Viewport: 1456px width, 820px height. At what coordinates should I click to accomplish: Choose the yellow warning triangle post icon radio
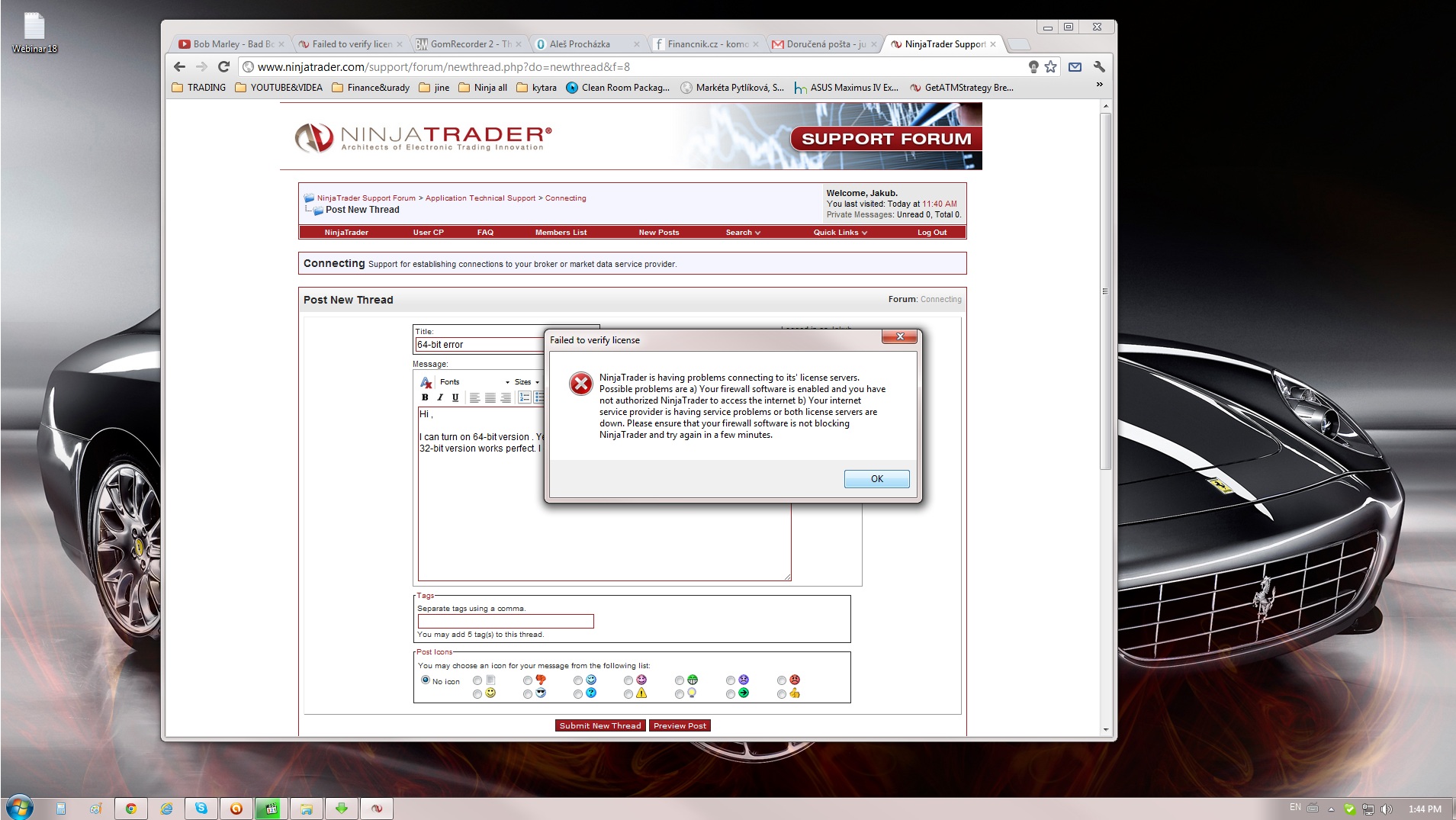click(628, 694)
